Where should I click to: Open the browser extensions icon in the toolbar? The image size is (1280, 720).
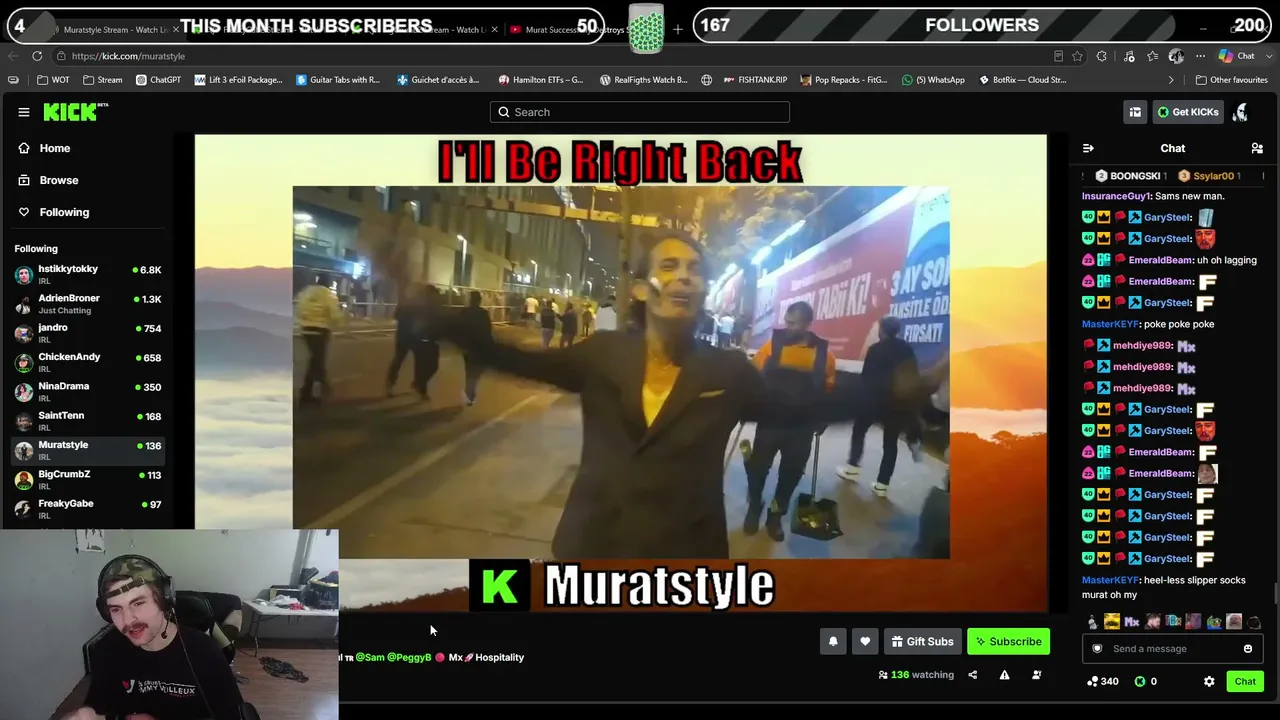click(1102, 56)
